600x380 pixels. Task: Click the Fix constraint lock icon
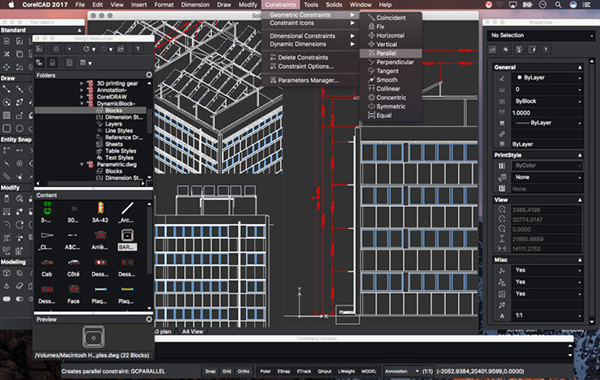371,26
